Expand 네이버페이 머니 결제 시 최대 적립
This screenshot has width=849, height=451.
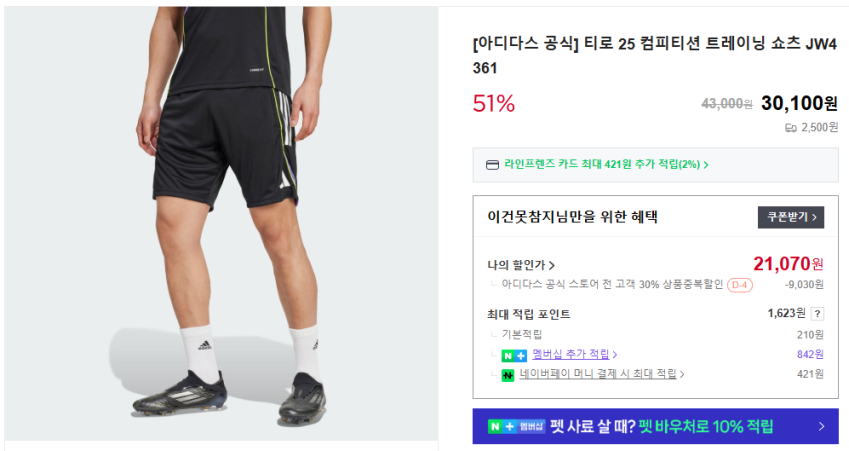(x=602, y=375)
